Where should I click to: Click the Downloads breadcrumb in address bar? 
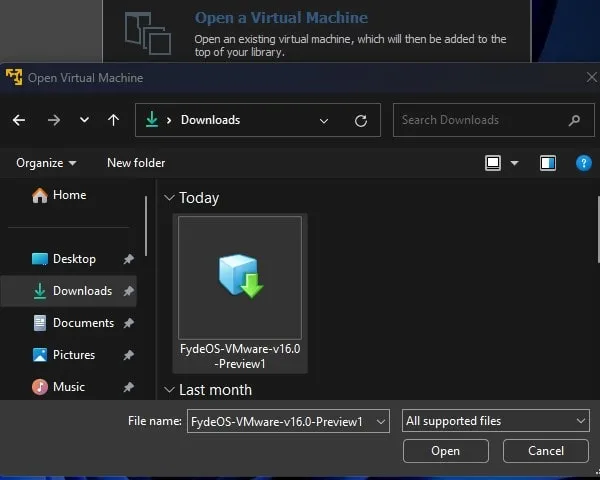pos(210,120)
